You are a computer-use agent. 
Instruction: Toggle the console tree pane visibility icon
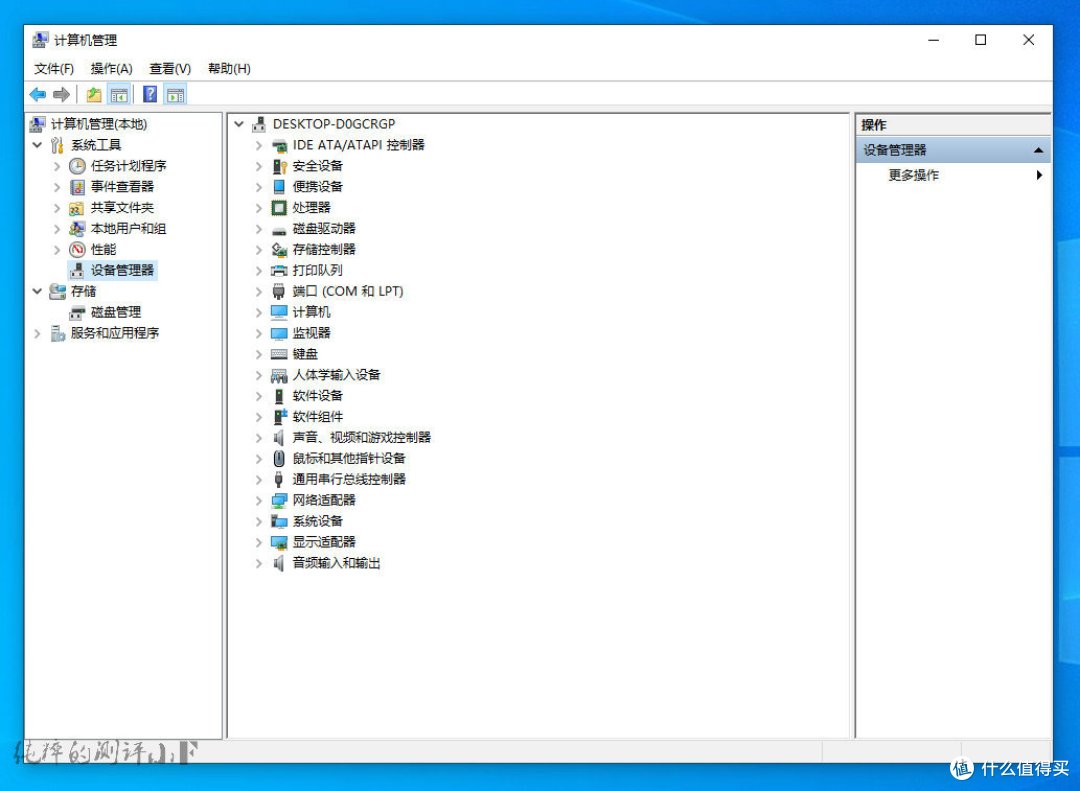click(x=120, y=94)
